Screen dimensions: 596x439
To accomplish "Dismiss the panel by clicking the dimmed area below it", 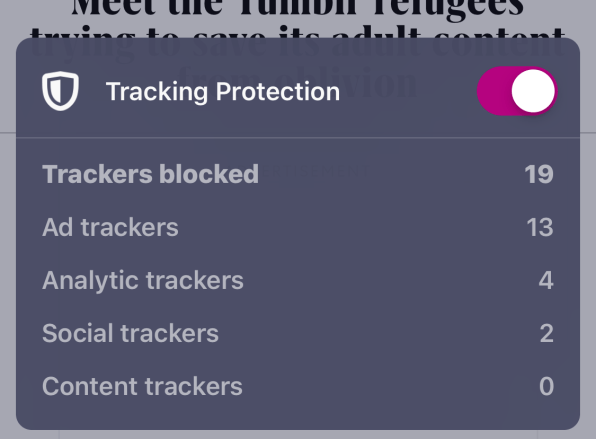I will (x=298, y=434).
